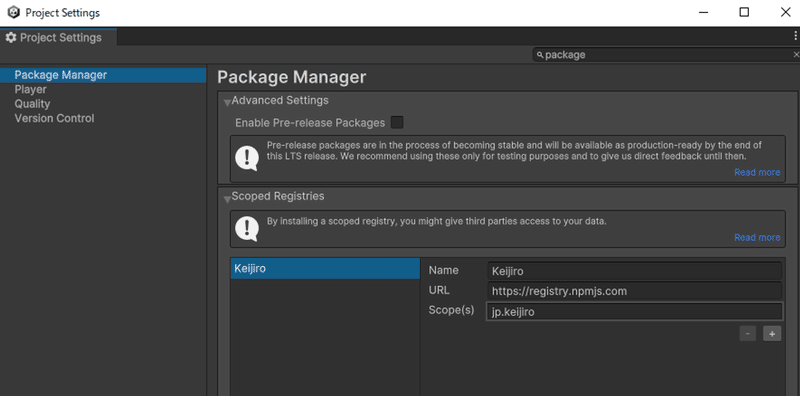Clear the package search text
Screen dimensions: 800x396
tap(796, 55)
